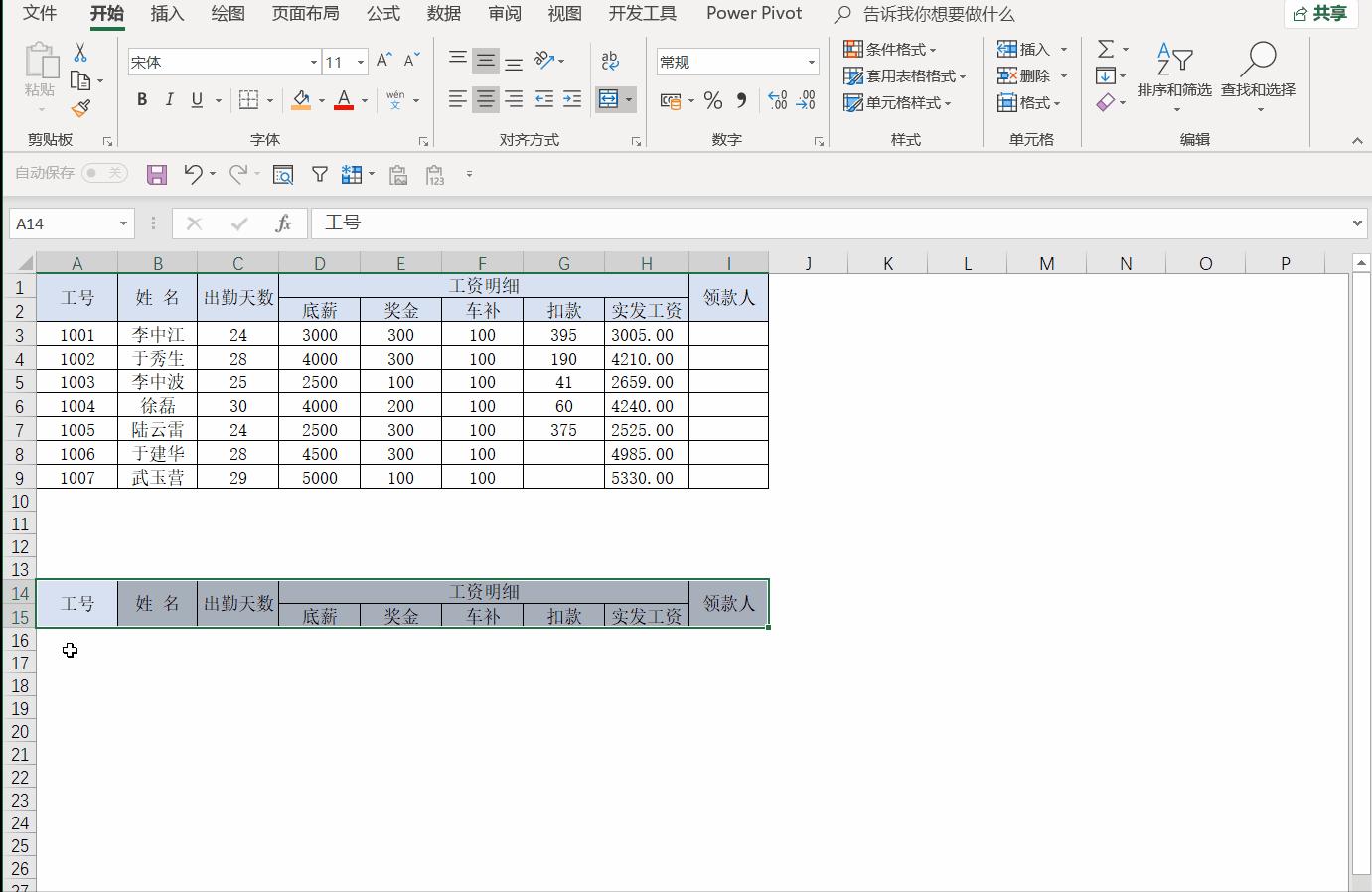The height and width of the screenshot is (892, 1372).
Task: Toggle the underline formatting button
Action: (195, 99)
